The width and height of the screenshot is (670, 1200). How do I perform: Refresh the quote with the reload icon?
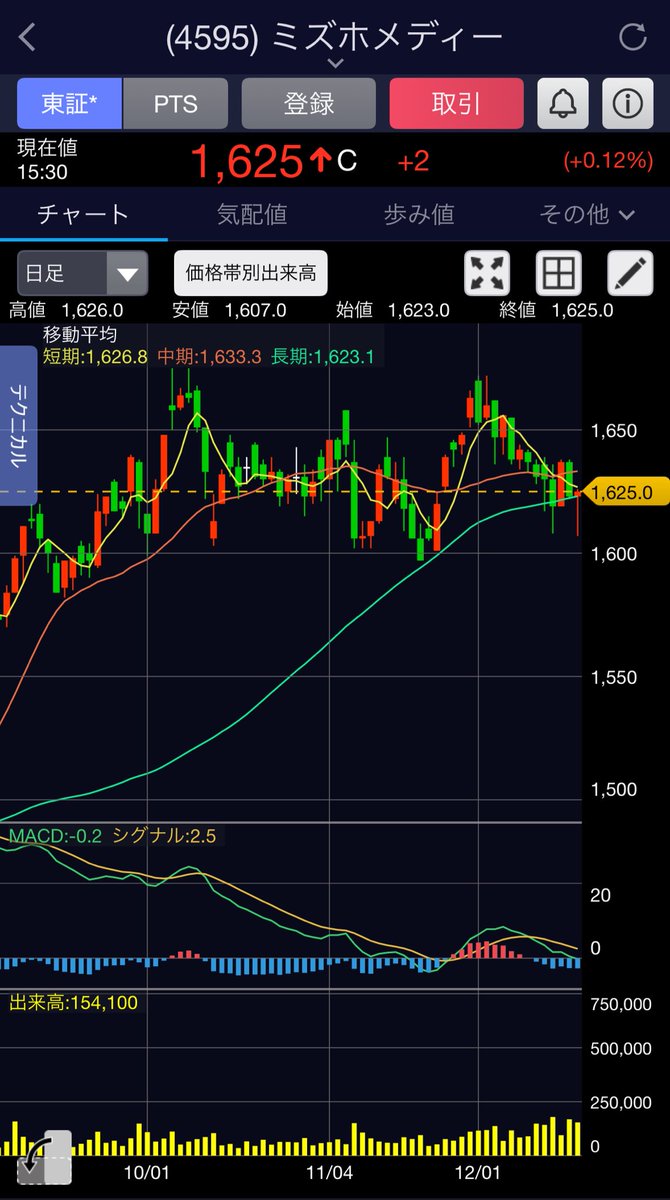[633, 38]
